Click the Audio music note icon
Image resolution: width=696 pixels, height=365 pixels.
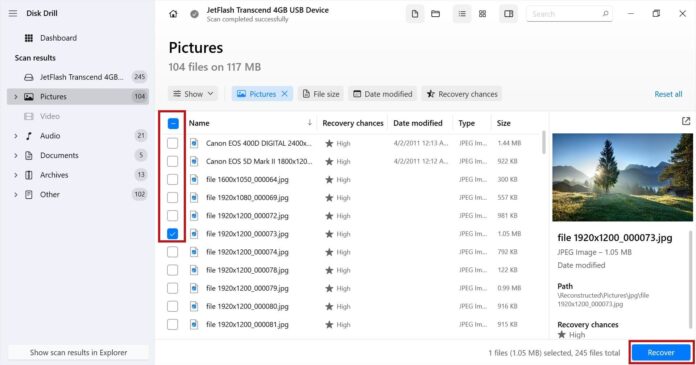(29, 136)
